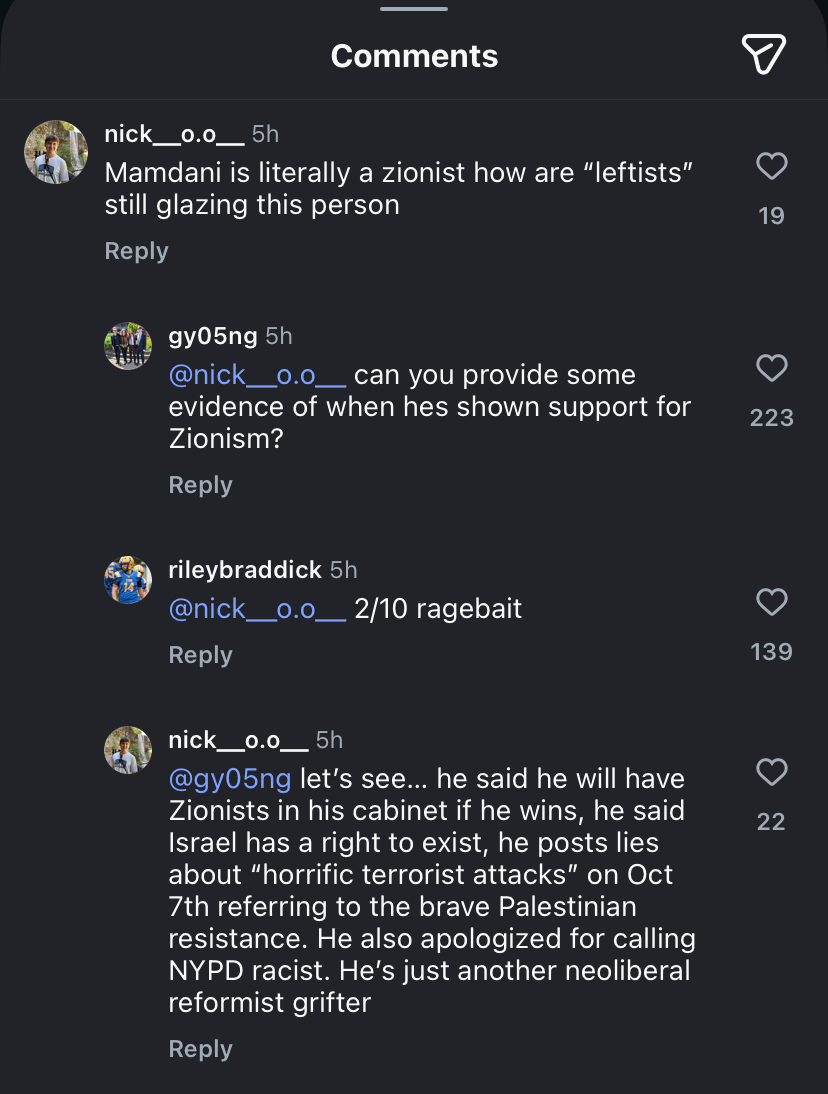Tap @nick__o.o__ mention in gy05ng's reply

pyautogui.click(x=257, y=375)
